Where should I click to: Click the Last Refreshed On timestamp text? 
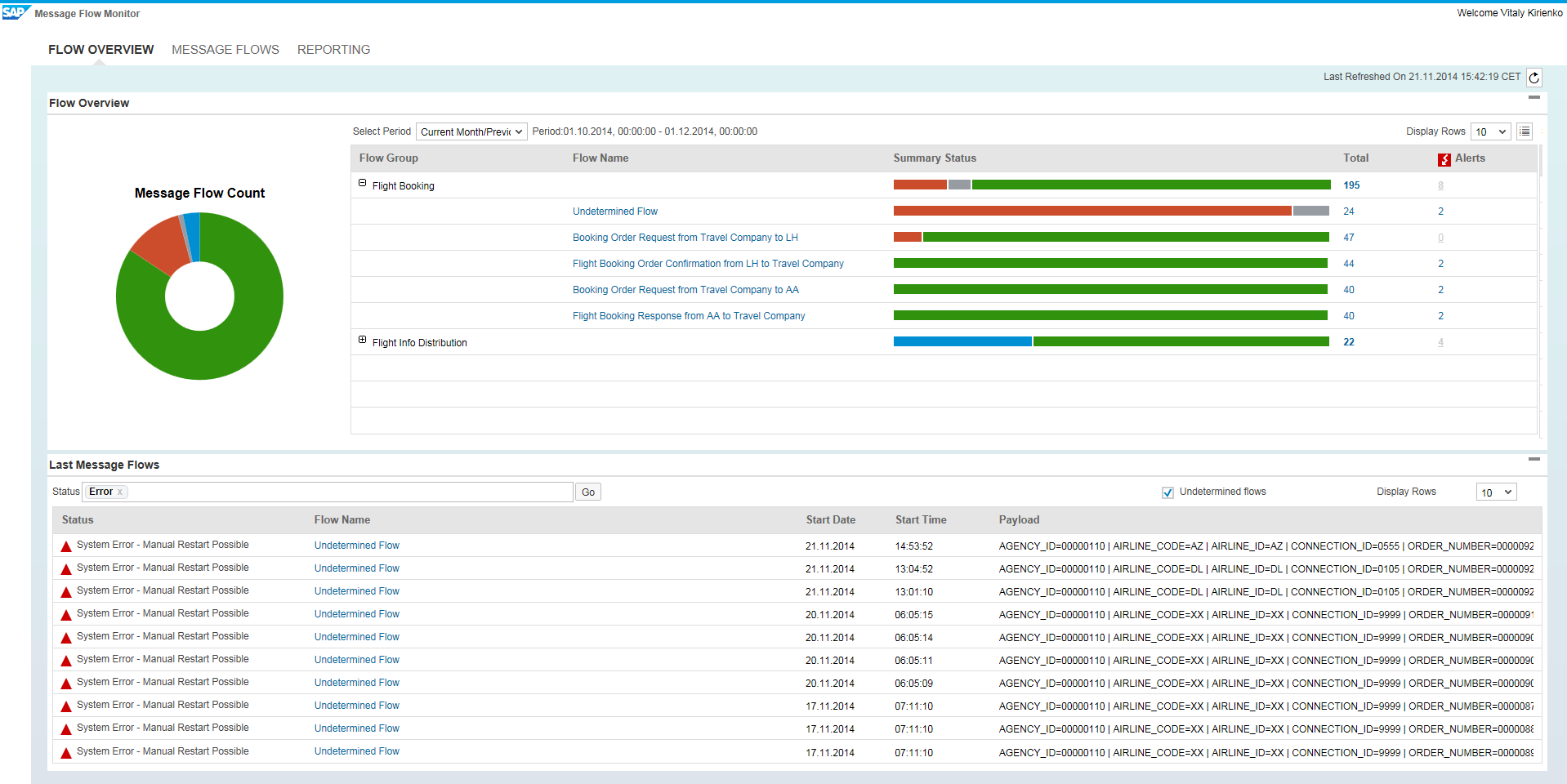1422,77
